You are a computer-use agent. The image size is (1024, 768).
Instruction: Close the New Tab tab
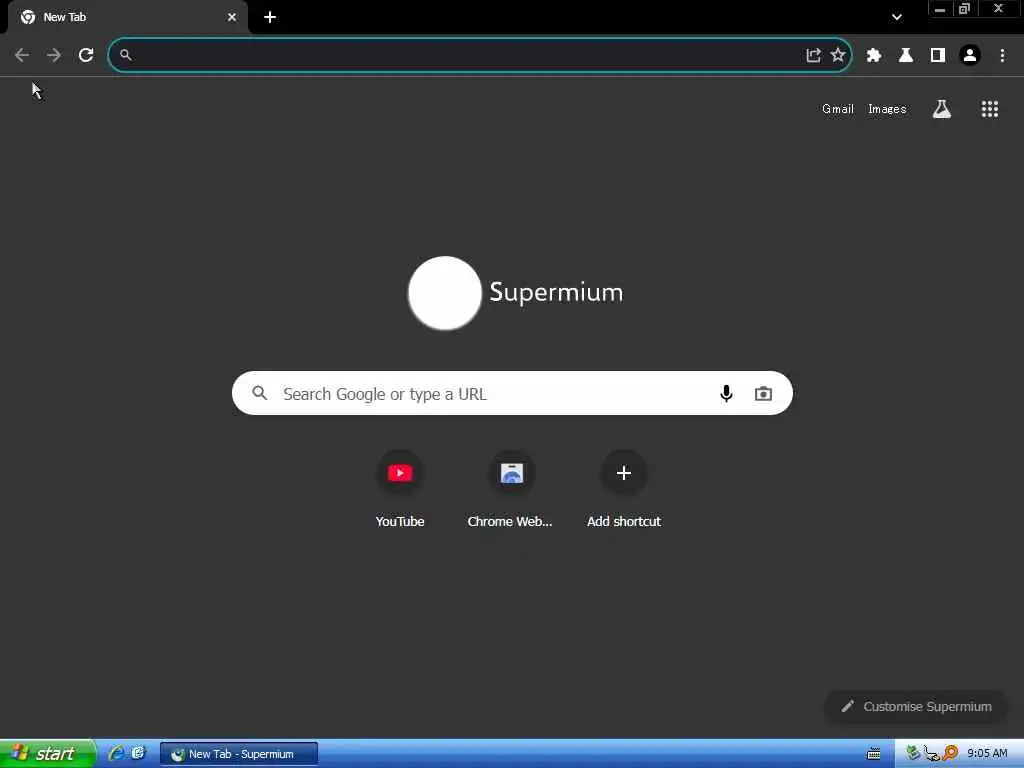pyautogui.click(x=232, y=18)
